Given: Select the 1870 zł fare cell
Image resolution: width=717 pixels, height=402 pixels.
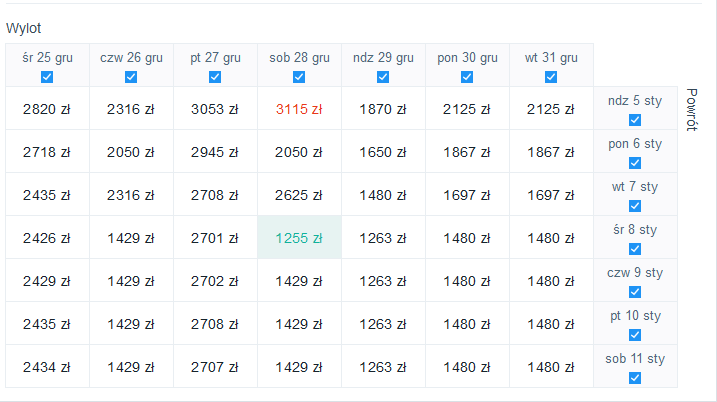Looking at the screenshot, I should [383, 108].
